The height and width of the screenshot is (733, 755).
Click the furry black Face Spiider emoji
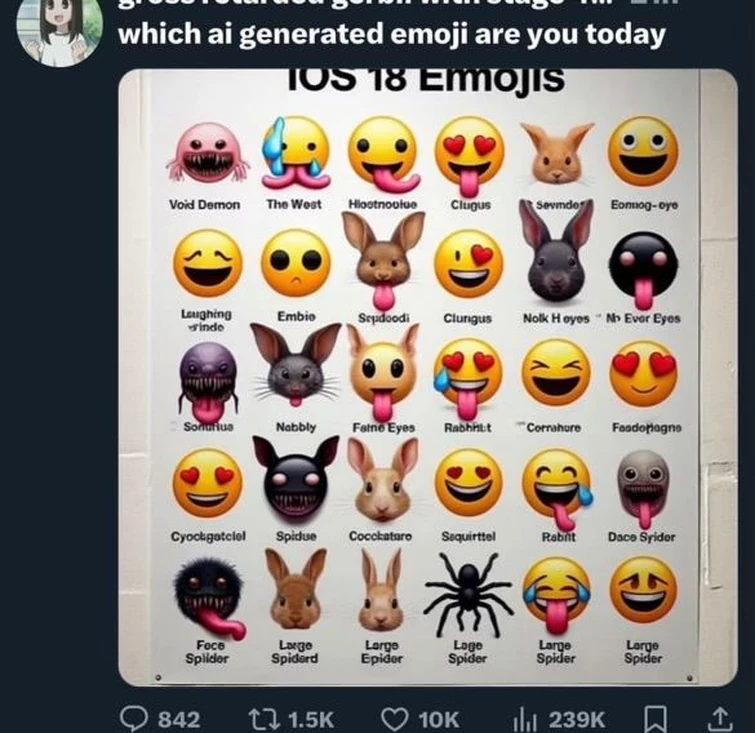click(x=208, y=597)
